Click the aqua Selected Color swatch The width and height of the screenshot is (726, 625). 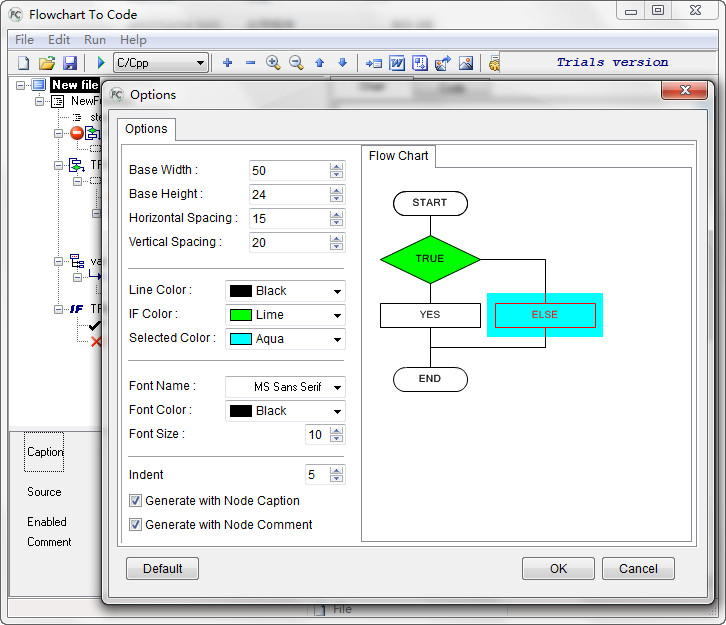[241, 339]
